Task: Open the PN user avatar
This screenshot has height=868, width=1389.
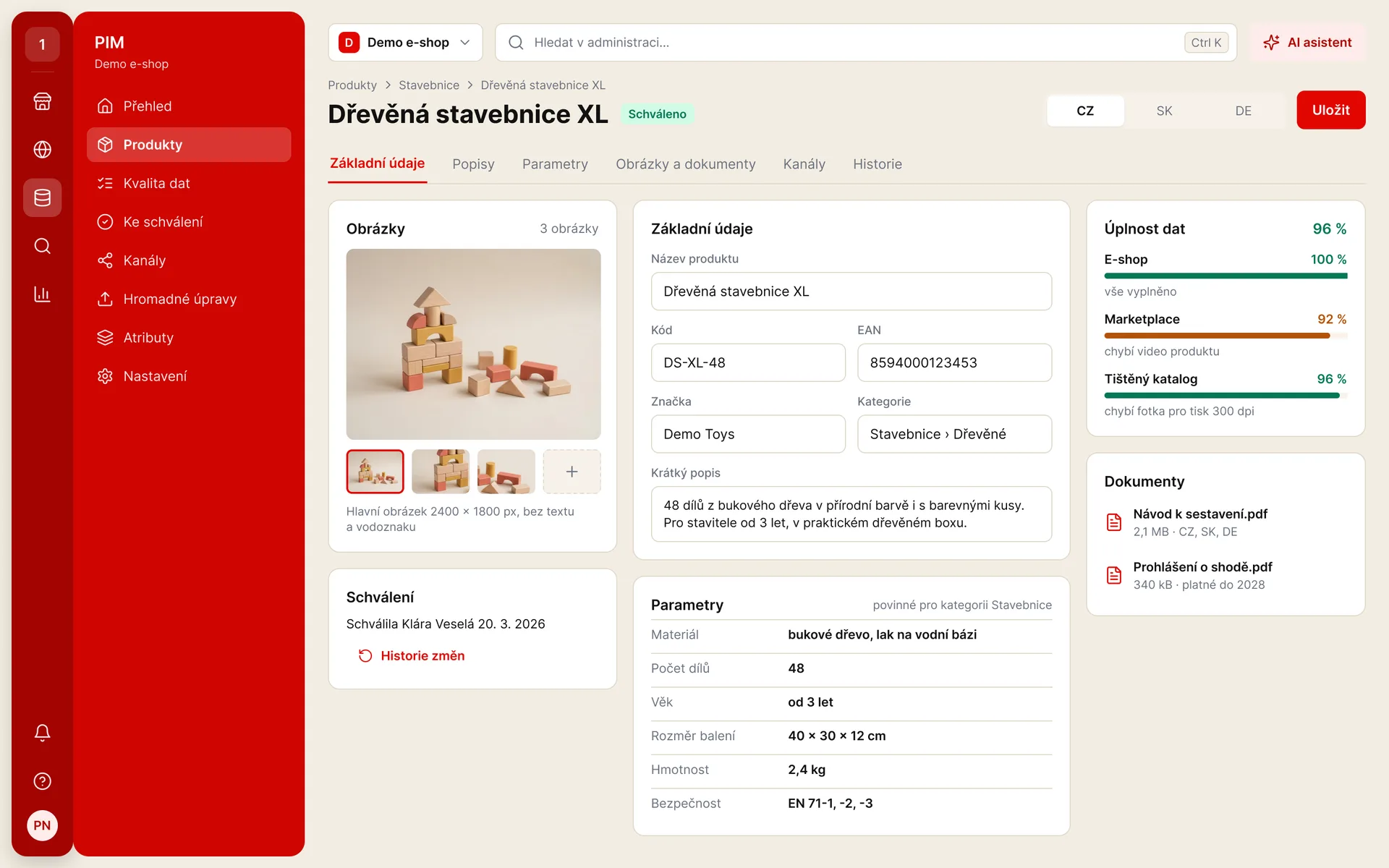Action: click(x=42, y=825)
